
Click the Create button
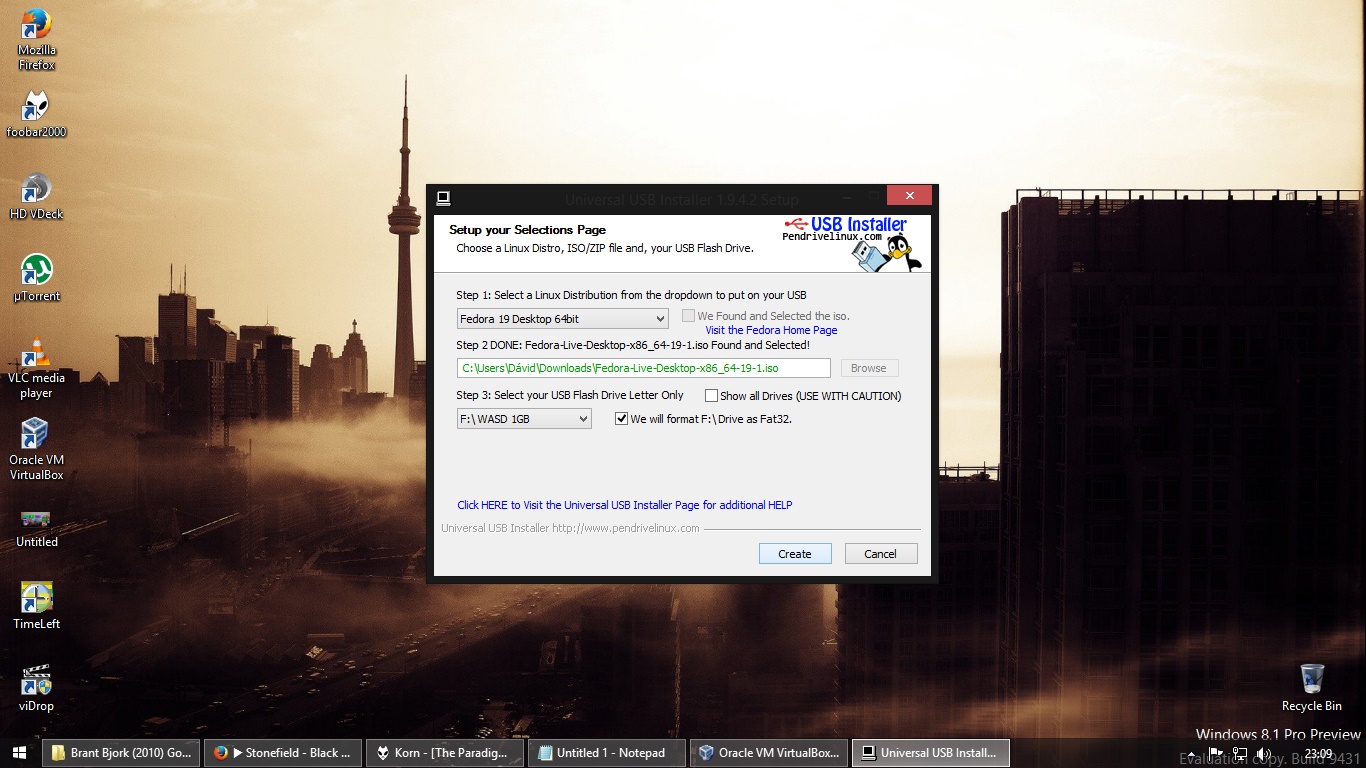pyautogui.click(x=794, y=553)
